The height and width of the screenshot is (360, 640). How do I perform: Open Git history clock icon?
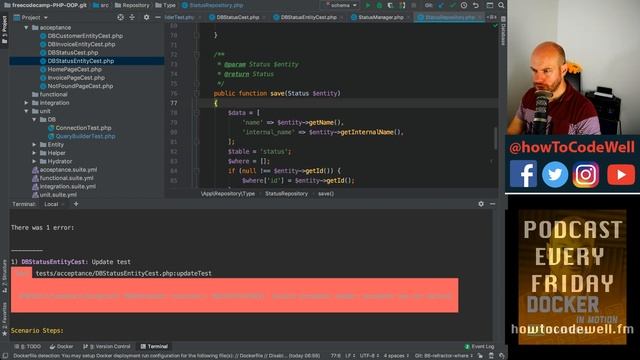(464, 5)
